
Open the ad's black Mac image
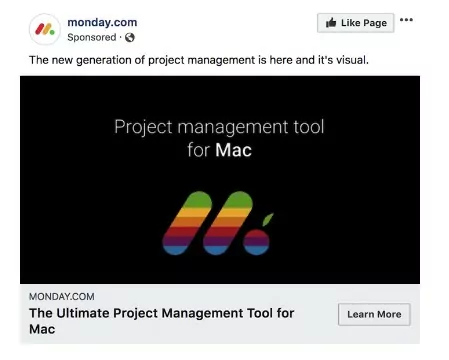220,180
